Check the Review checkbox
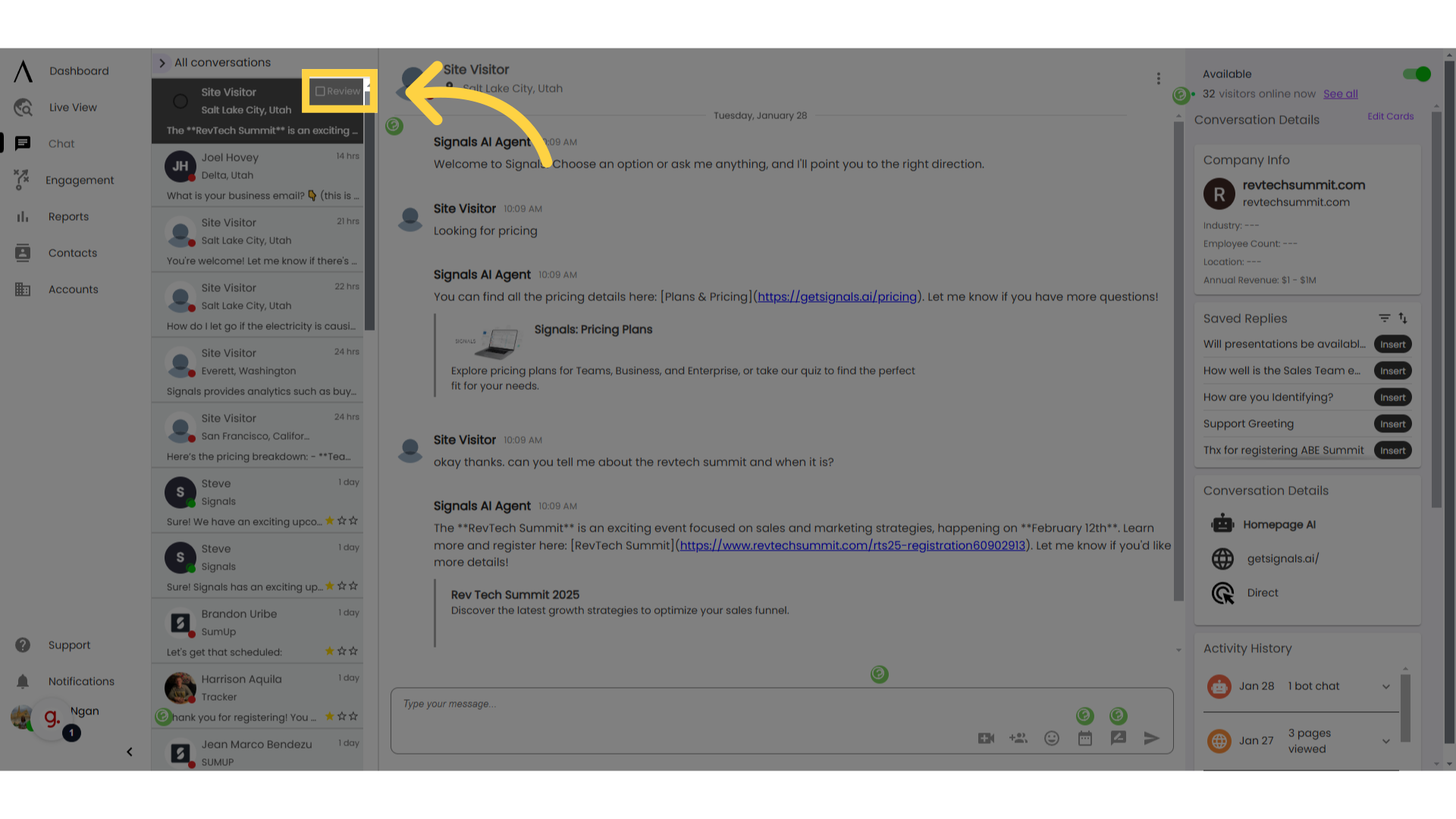The height and width of the screenshot is (819, 1456). tap(320, 91)
